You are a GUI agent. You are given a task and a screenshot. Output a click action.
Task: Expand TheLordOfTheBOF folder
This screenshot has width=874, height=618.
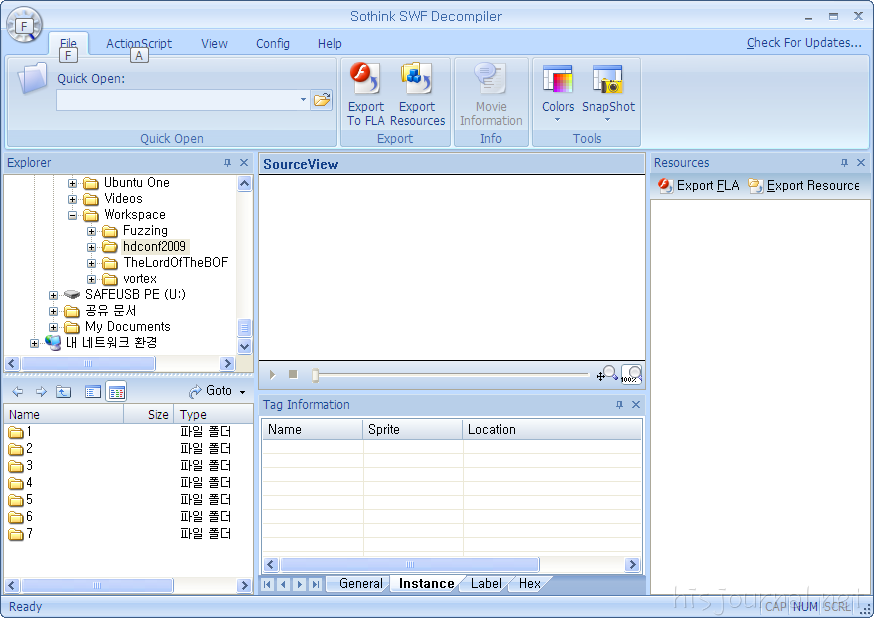(x=91, y=263)
